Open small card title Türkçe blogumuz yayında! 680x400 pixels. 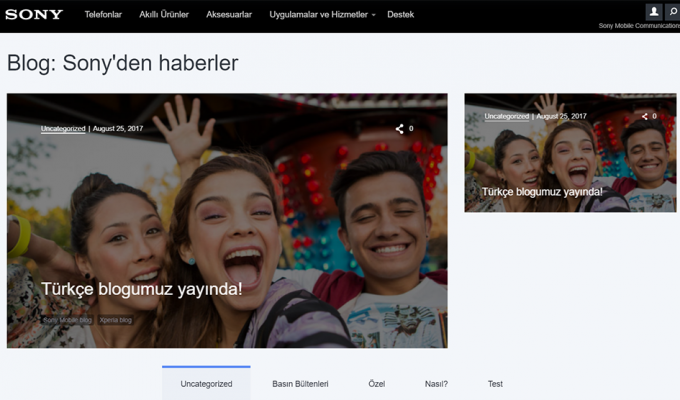click(542, 192)
